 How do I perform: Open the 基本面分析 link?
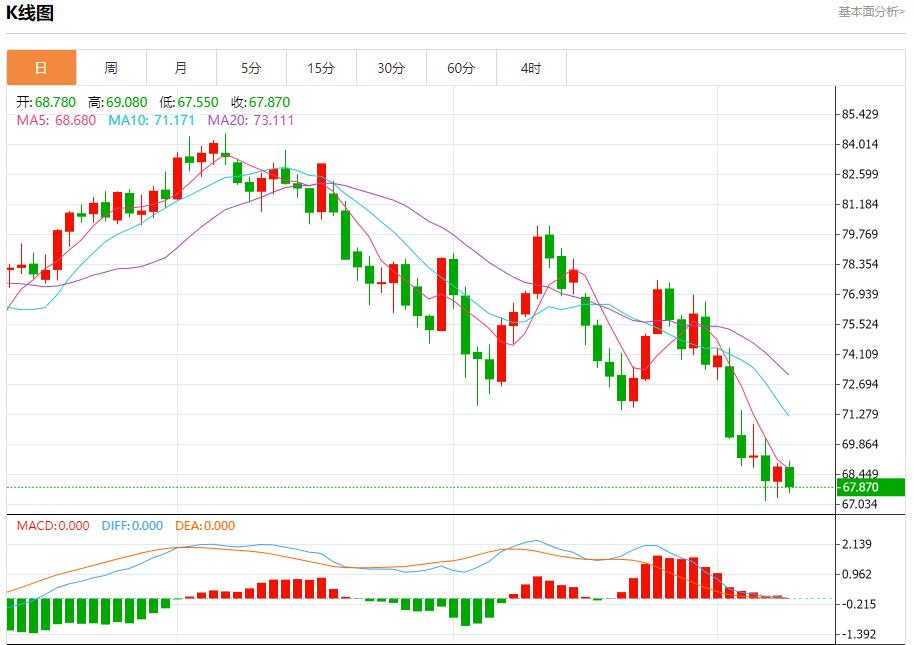(871, 12)
